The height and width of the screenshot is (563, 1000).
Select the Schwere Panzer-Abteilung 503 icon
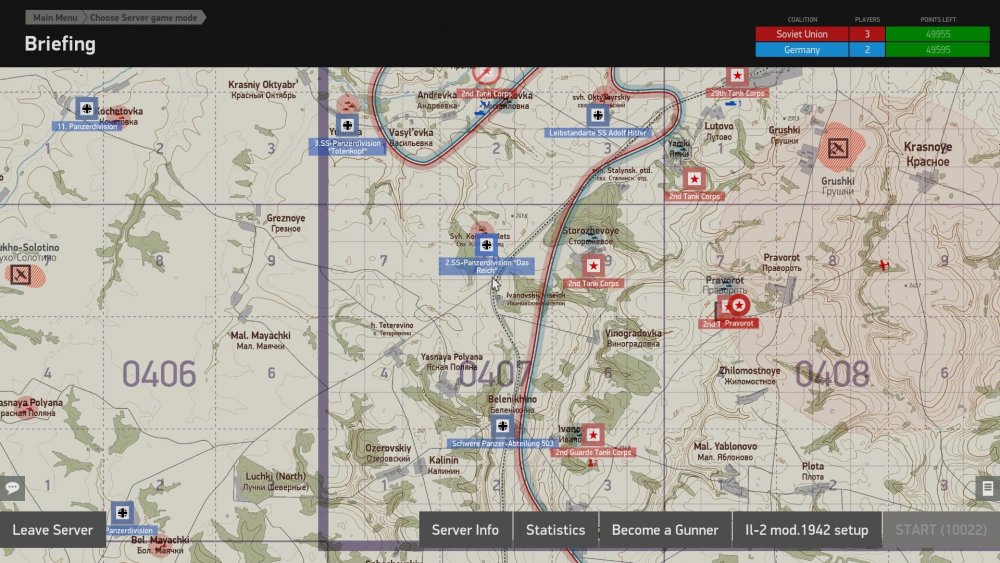click(503, 426)
